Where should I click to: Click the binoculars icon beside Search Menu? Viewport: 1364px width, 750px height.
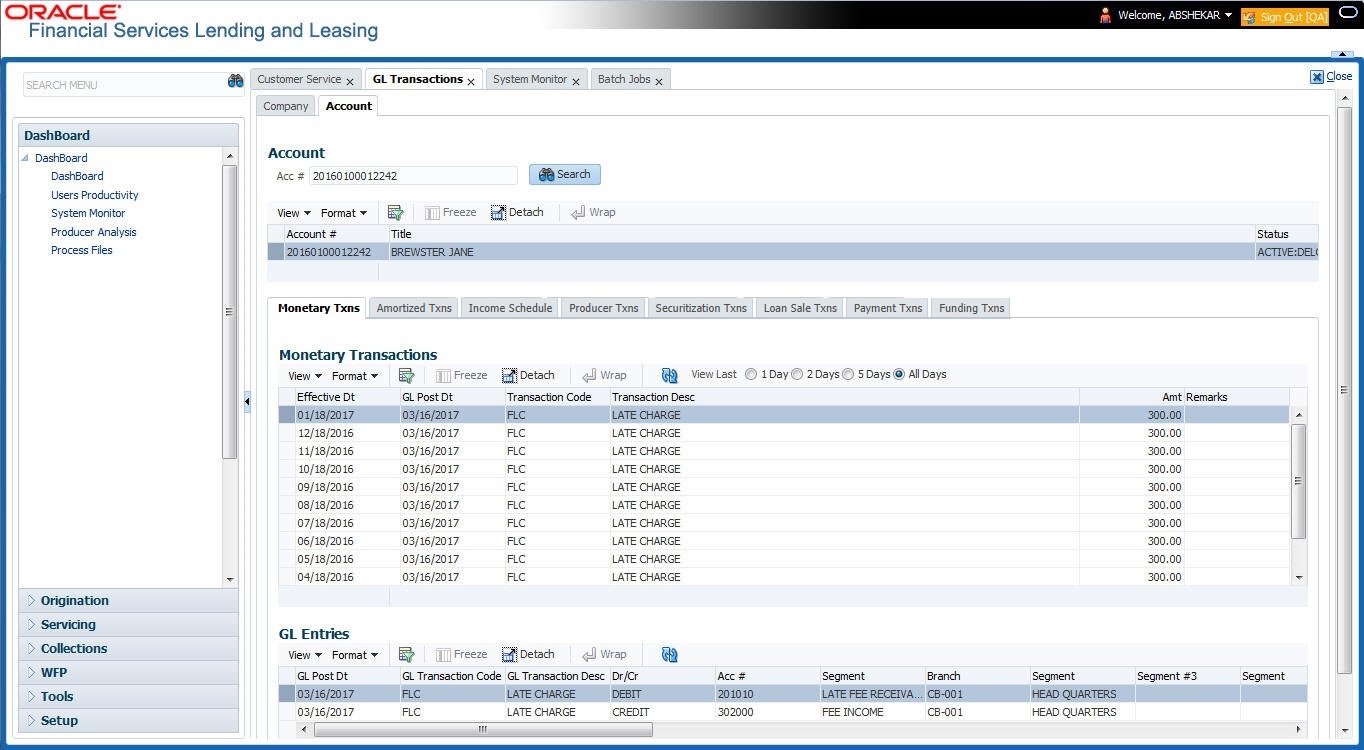pos(235,82)
